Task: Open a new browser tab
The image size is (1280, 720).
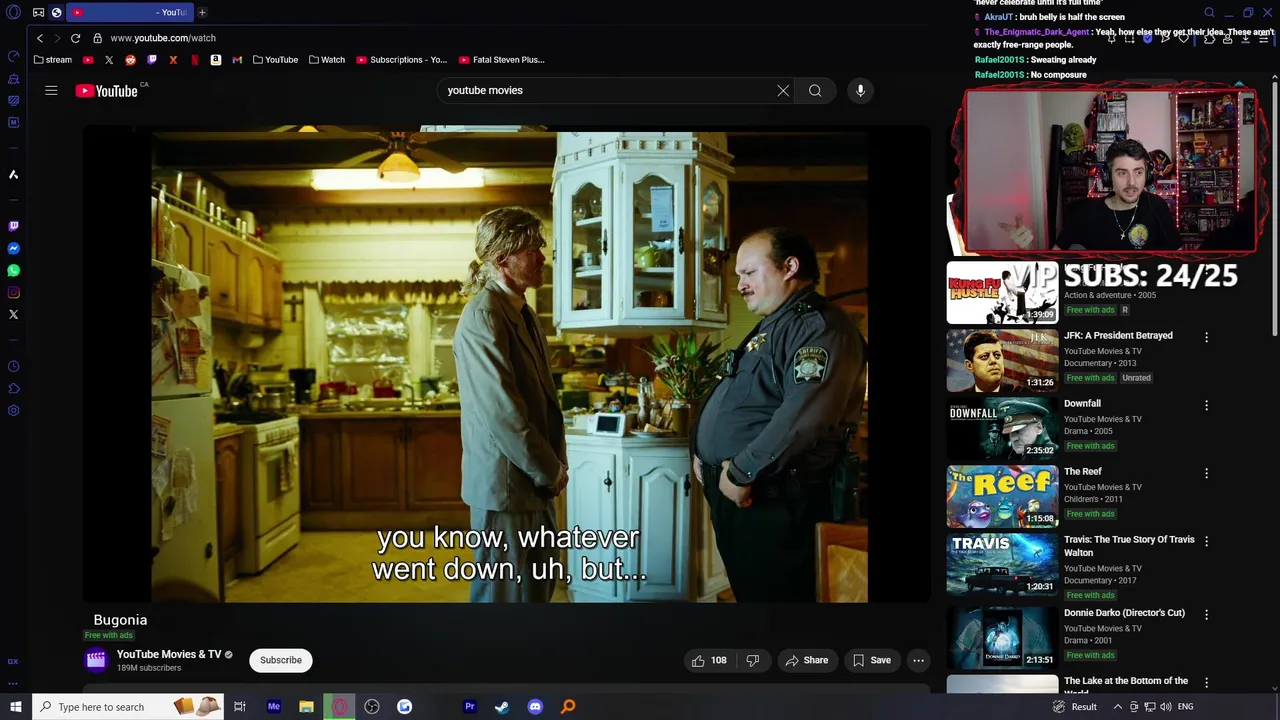Action: (x=202, y=13)
